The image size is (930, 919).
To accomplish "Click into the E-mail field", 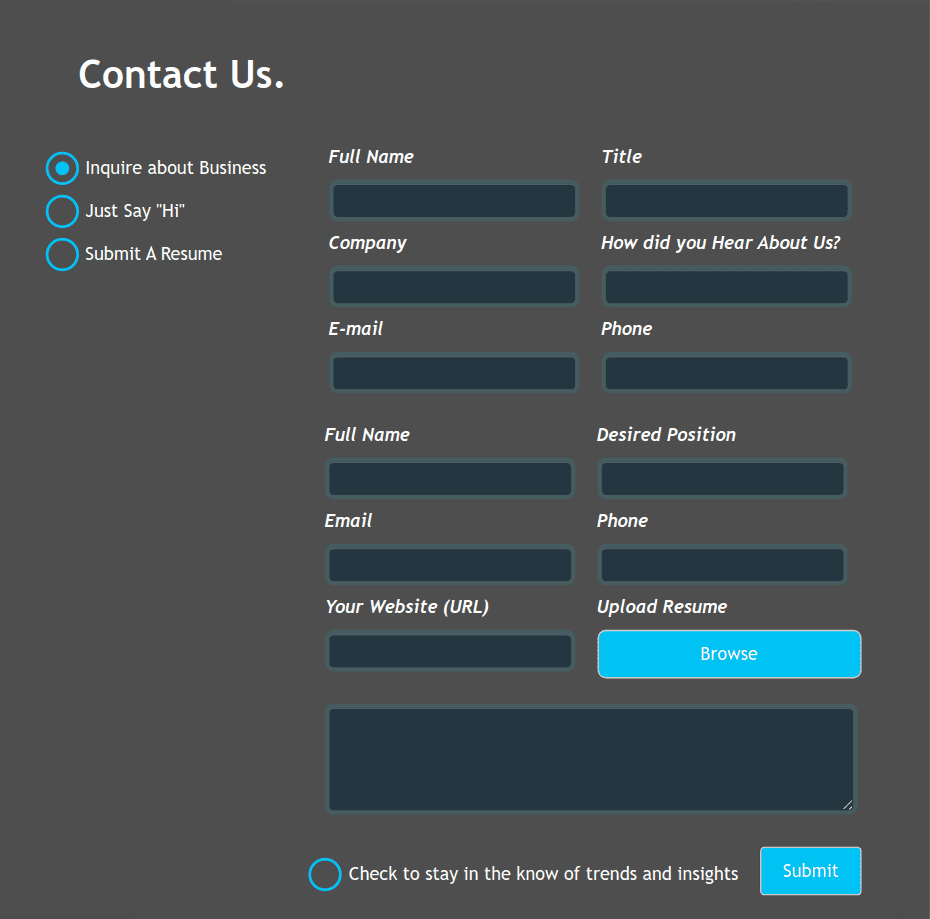I will tap(454, 372).
